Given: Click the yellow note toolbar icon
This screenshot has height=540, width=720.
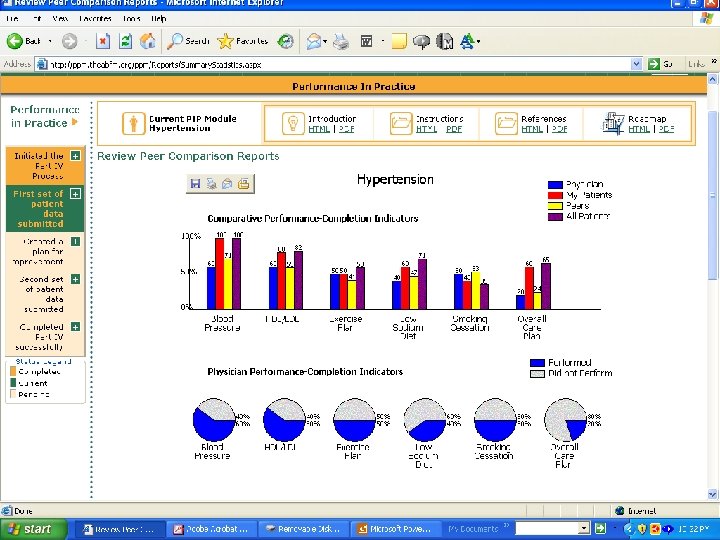Looking at the screenshot, I should [399, 41].
